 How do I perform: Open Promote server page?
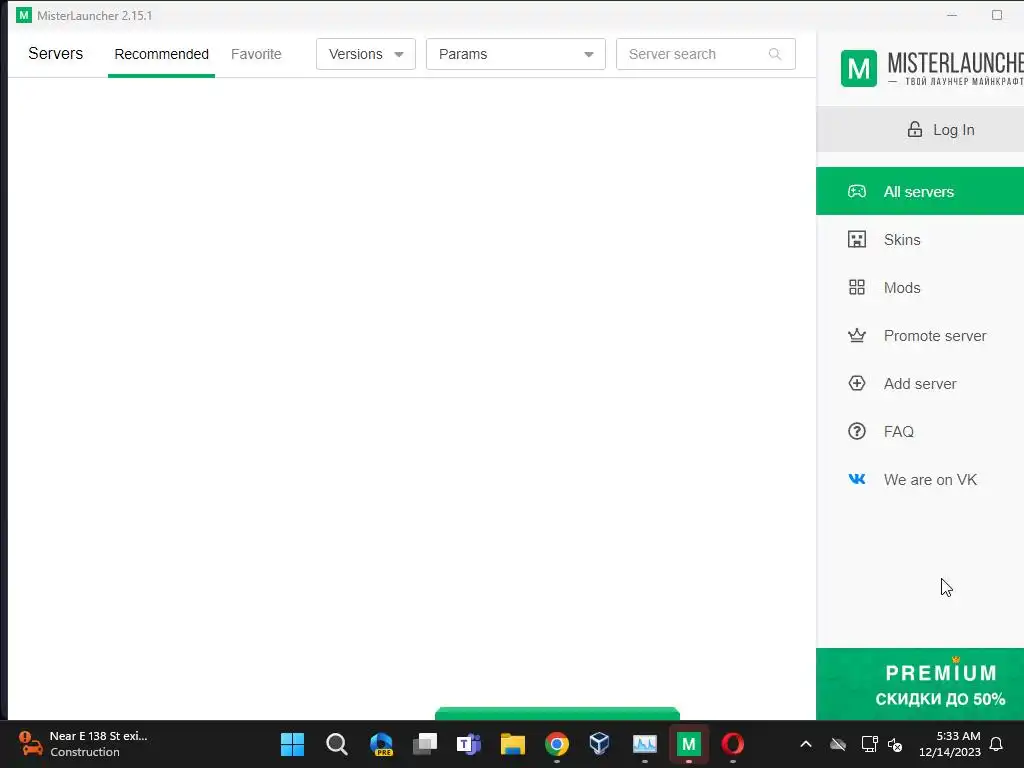click(x=920, y=336)
